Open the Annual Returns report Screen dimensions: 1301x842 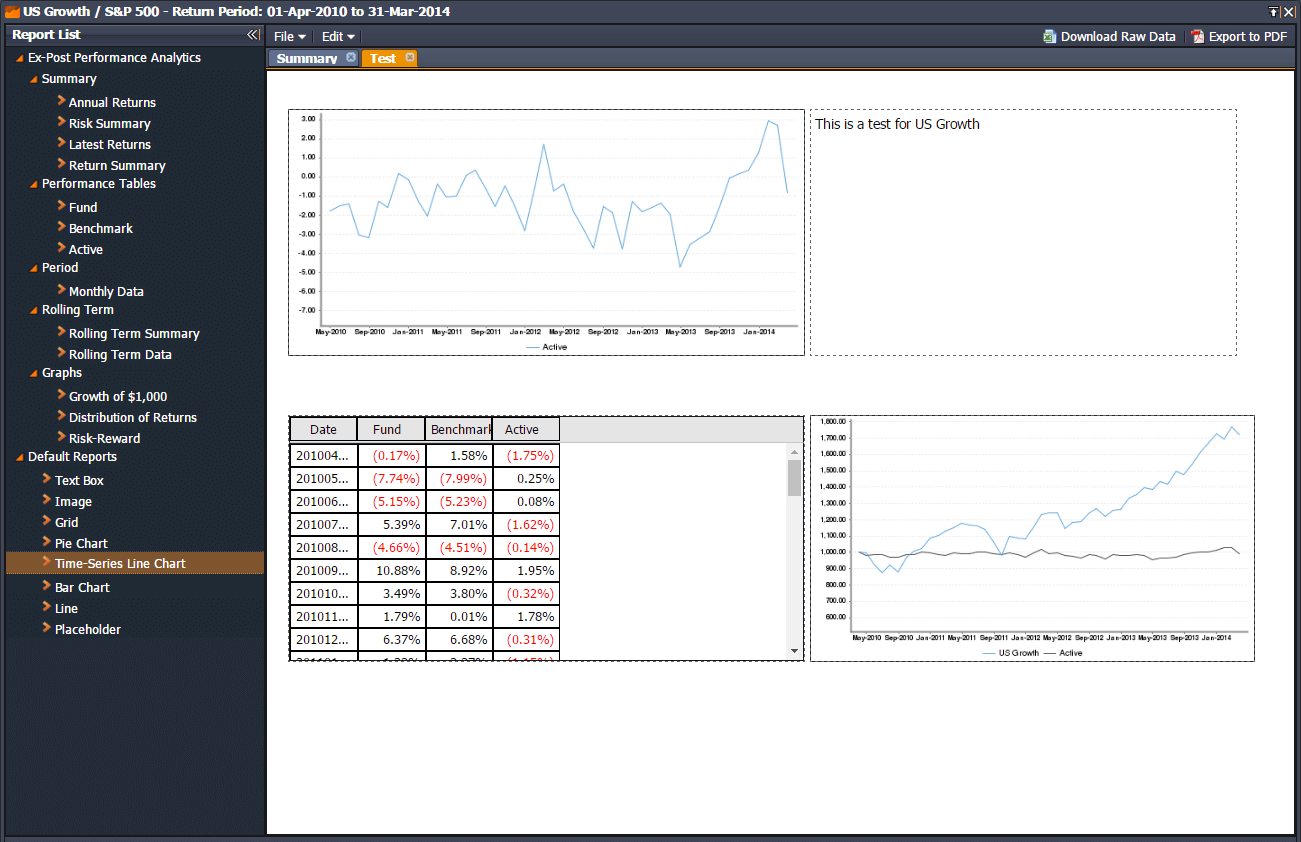[x=112, y=102]
